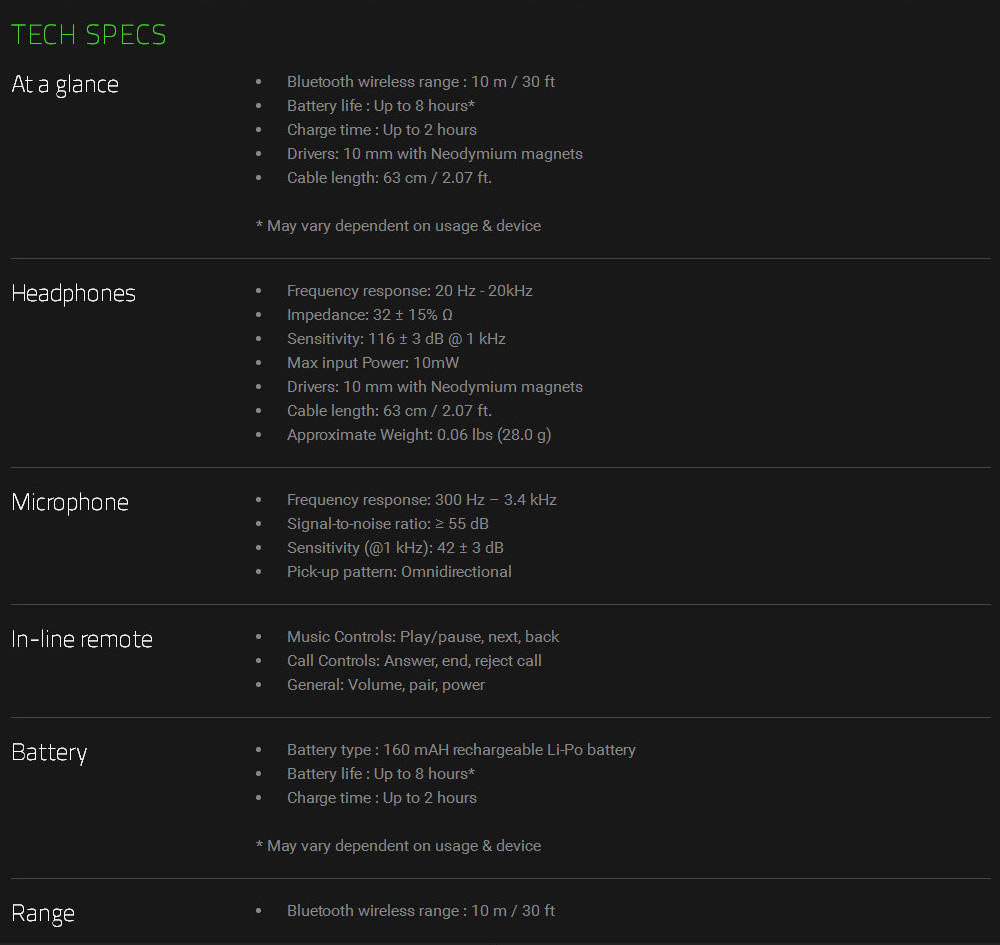Click the 'Range' section label
1000x945 pixels.
[43, 913]
